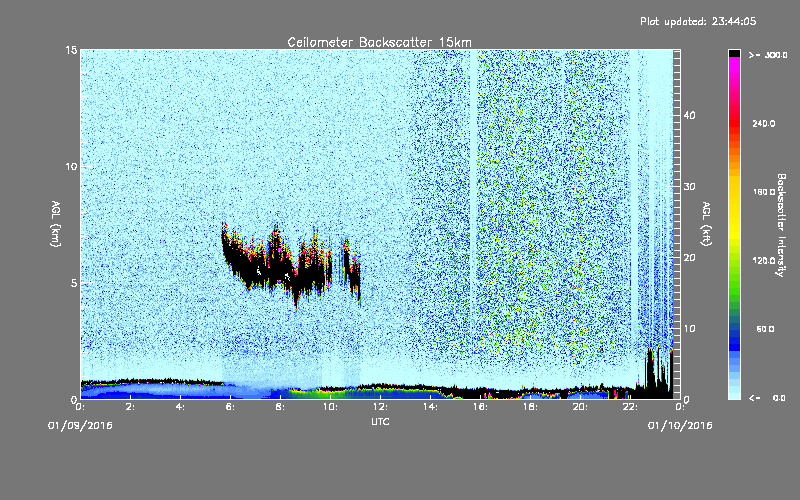Click the 20 kft tick label
800x500 pixels.
689,257
